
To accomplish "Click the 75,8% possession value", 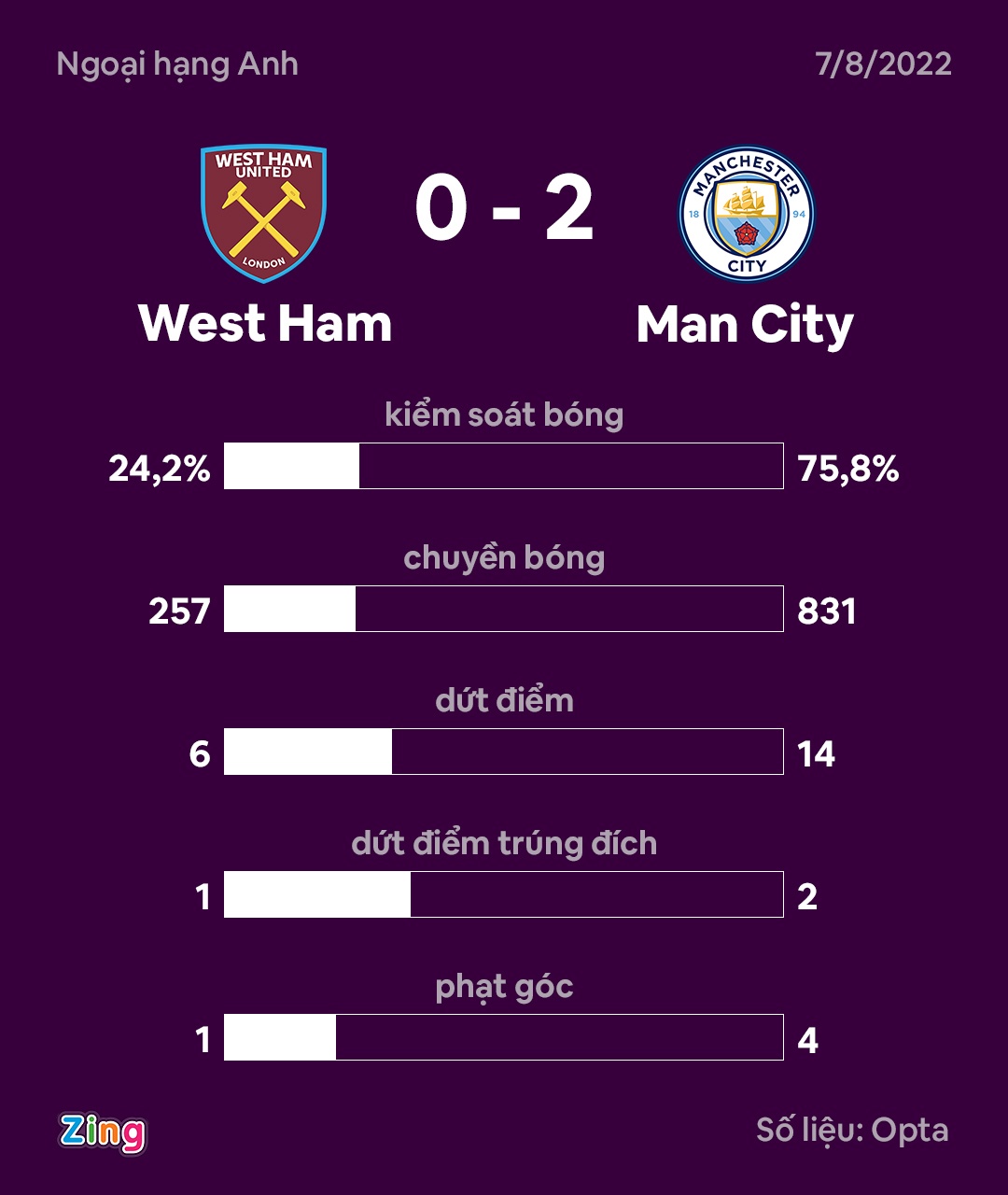I will coord(848,469).
